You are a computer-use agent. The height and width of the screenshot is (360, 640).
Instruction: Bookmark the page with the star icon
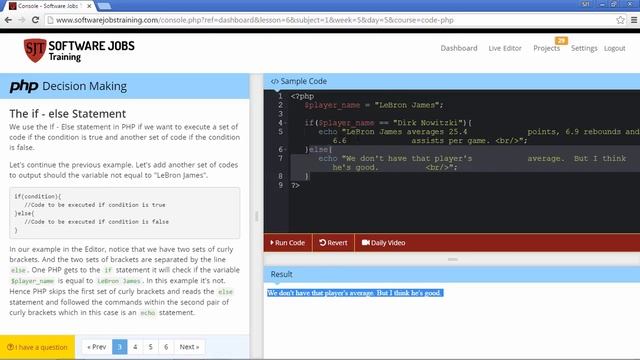[620, 20]
